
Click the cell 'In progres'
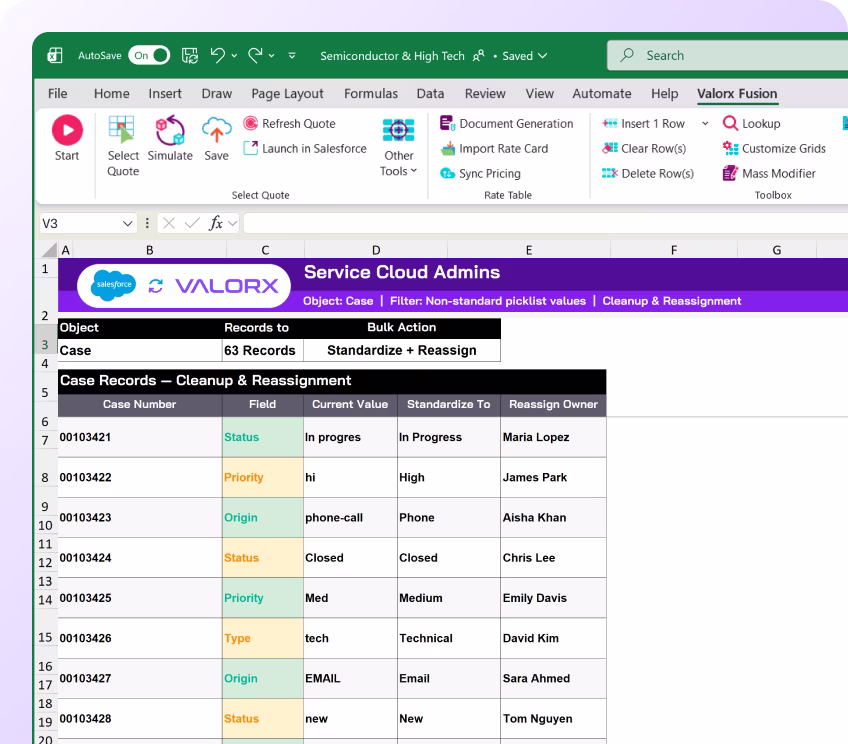[x=350, y=437]
